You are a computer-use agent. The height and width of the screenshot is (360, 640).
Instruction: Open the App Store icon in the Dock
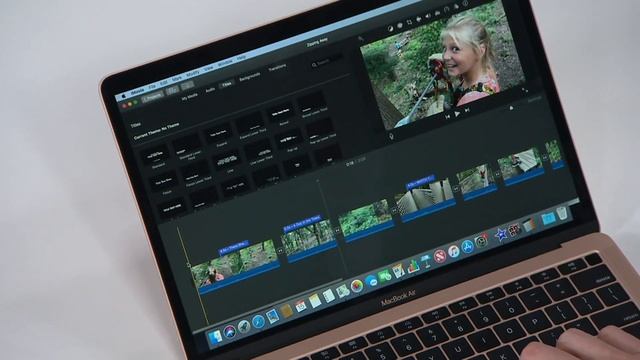tap(467, 246)
